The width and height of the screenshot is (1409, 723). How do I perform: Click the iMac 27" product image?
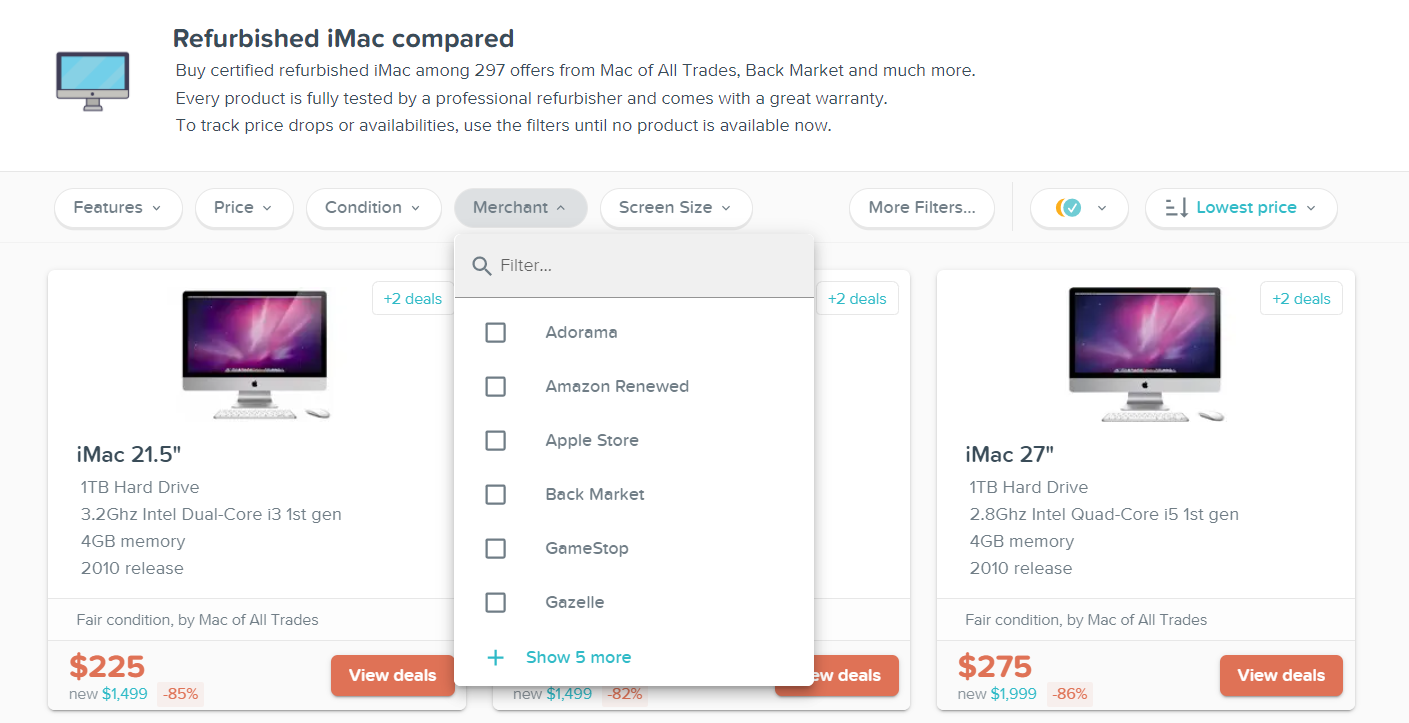pos(1144,354)
